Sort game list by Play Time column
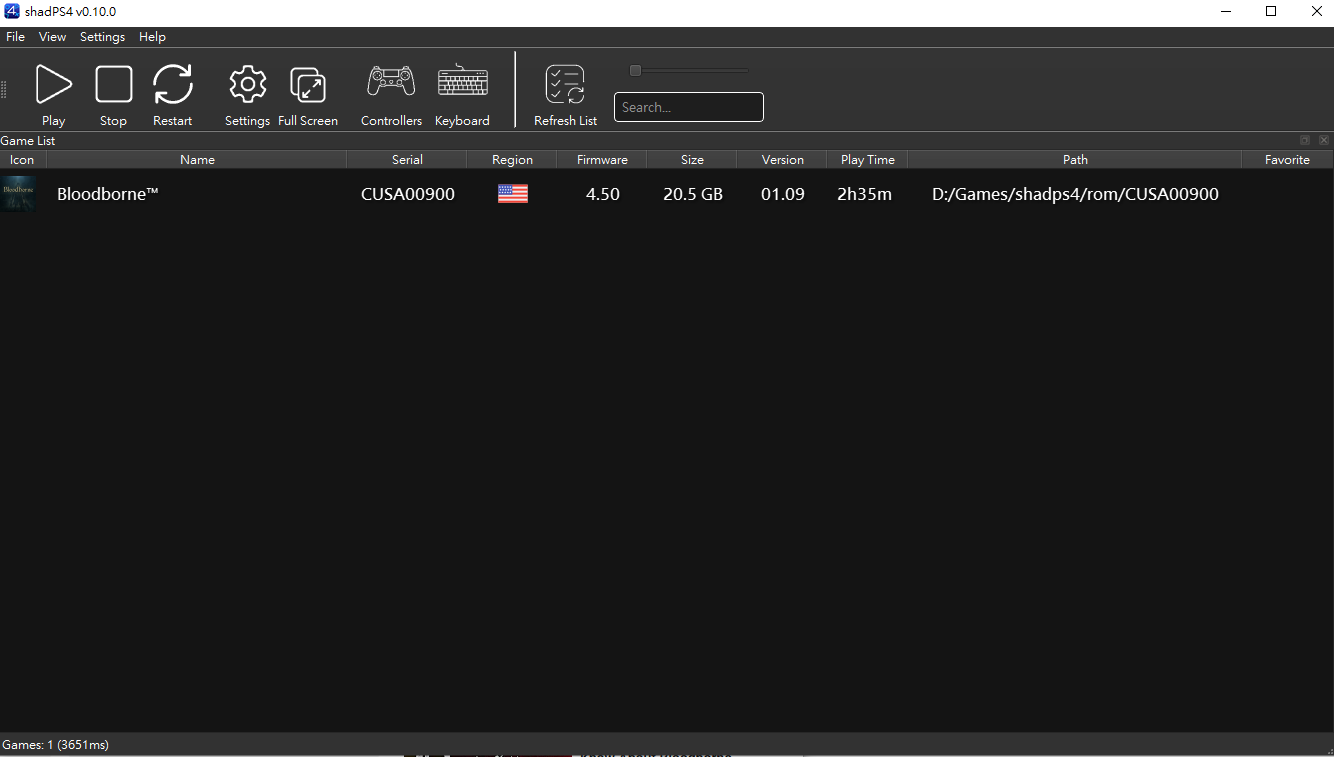The width and height of the screenshot is (1334, 757). click(x=867, y=160)
